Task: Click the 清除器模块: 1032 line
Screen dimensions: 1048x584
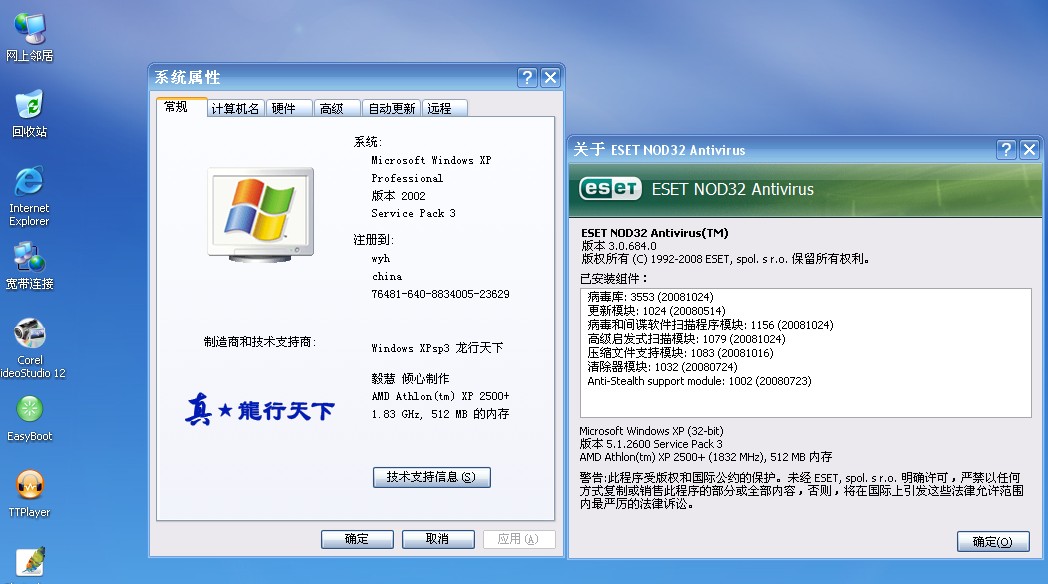Action: (662, 367)
